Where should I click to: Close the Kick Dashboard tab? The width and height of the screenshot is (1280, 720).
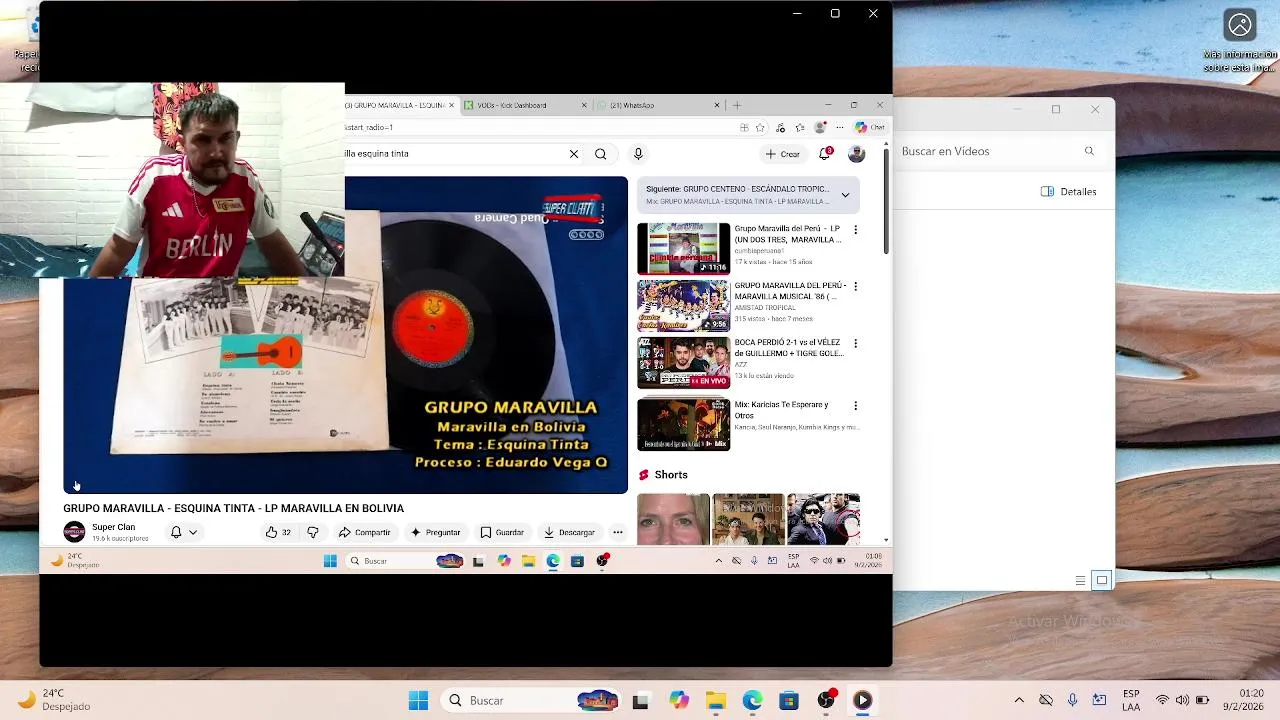click(585, 105)
